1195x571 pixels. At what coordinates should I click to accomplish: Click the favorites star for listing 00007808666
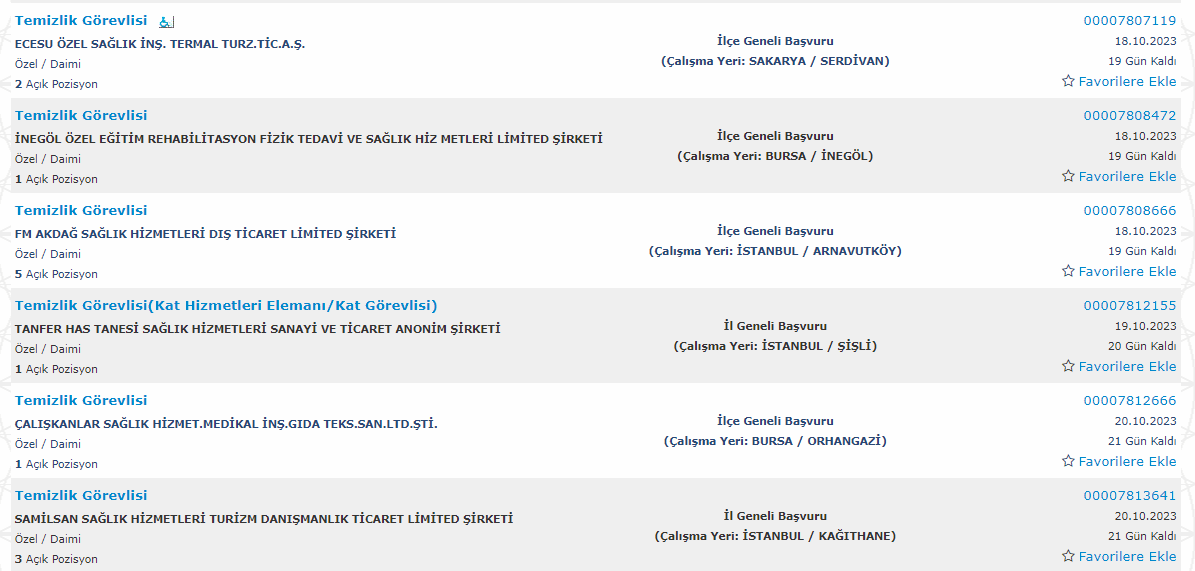pyautogui.click(x=1068, y=271)
